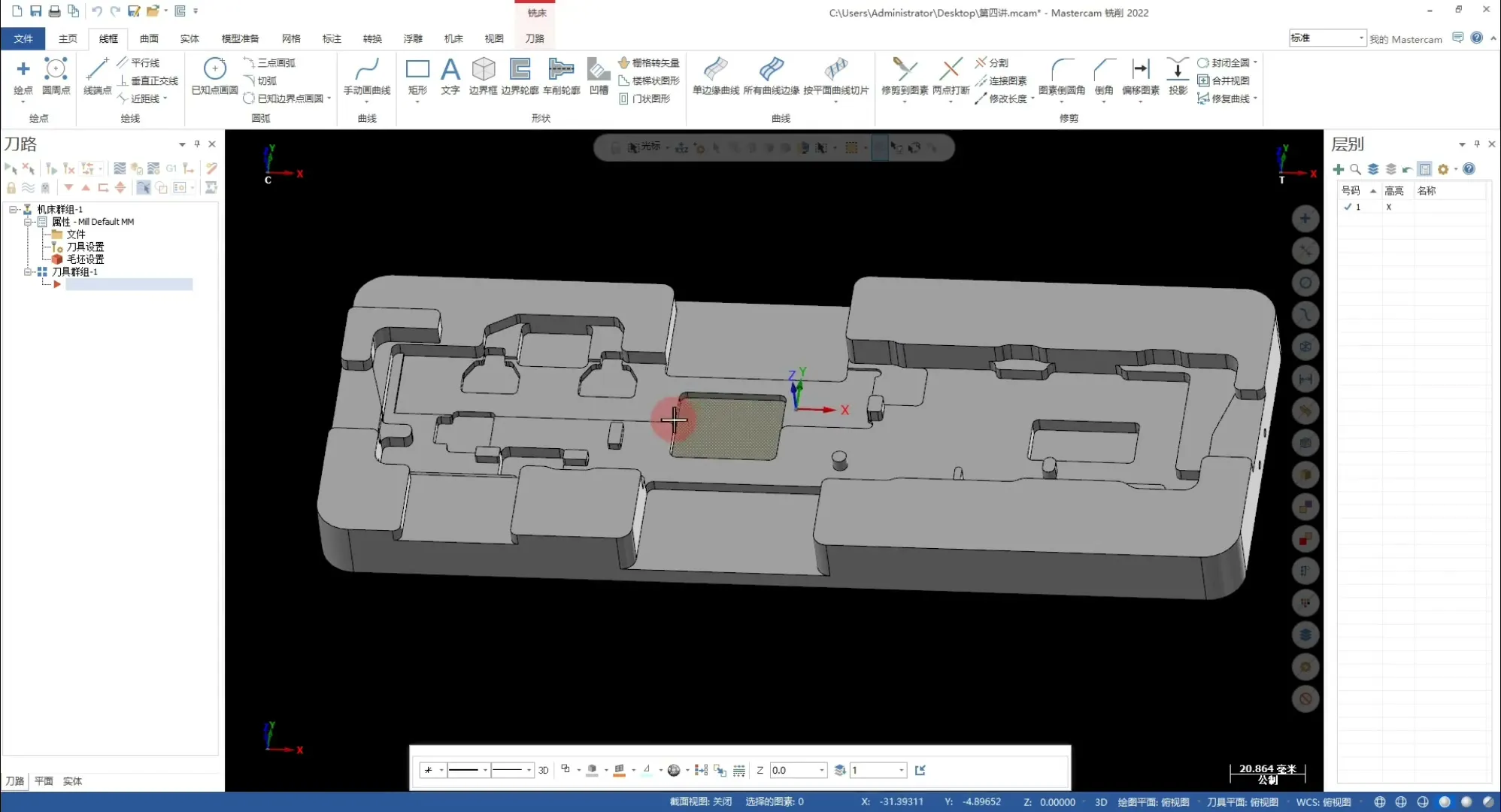Image resolution: width=1501 pixels, height=812 pixels.
Task: Activate the 车削轮廓 tool
Action: [x=562, y=75]
